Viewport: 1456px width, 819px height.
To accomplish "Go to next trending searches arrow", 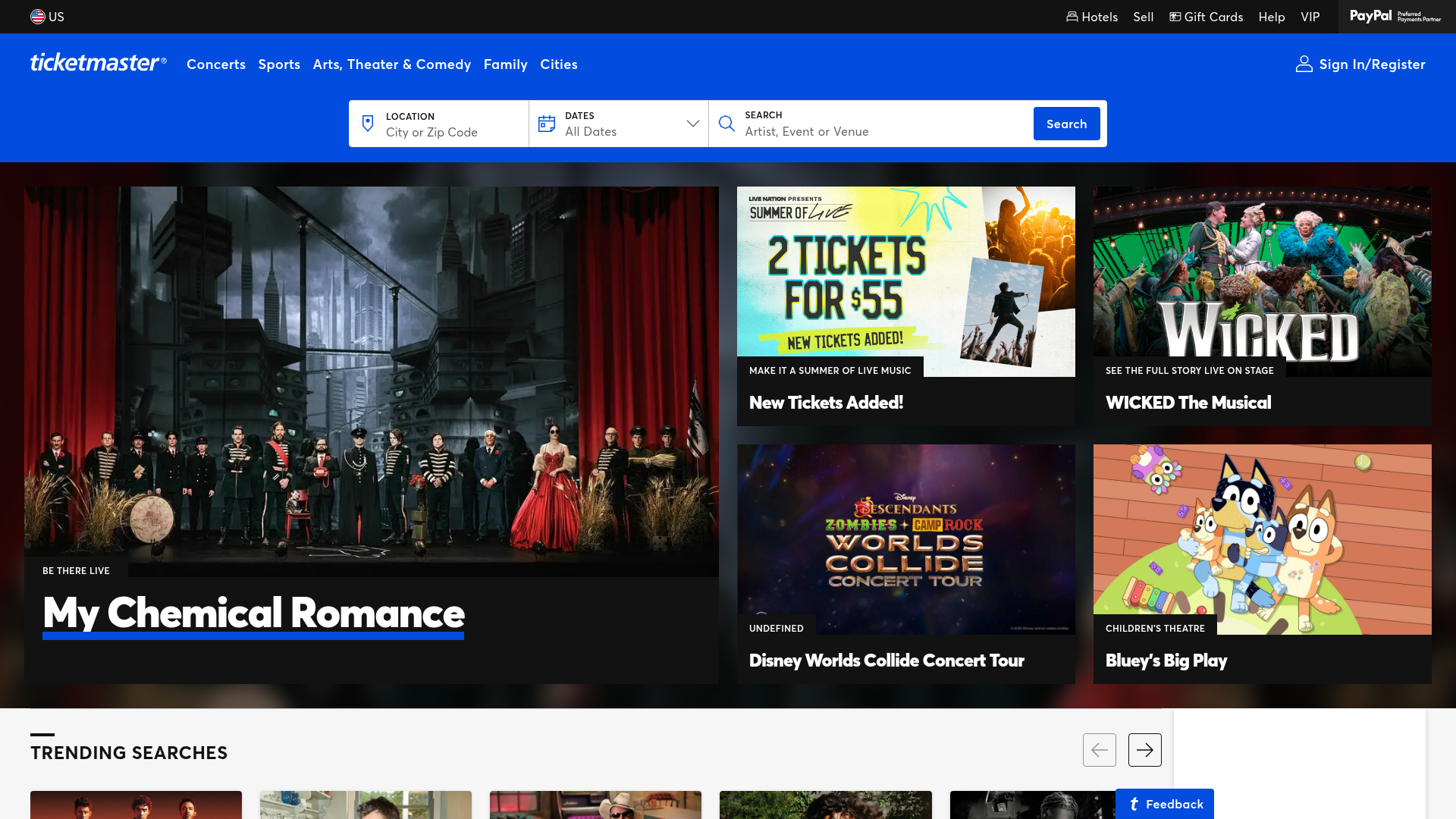I will coord(1145,750).
